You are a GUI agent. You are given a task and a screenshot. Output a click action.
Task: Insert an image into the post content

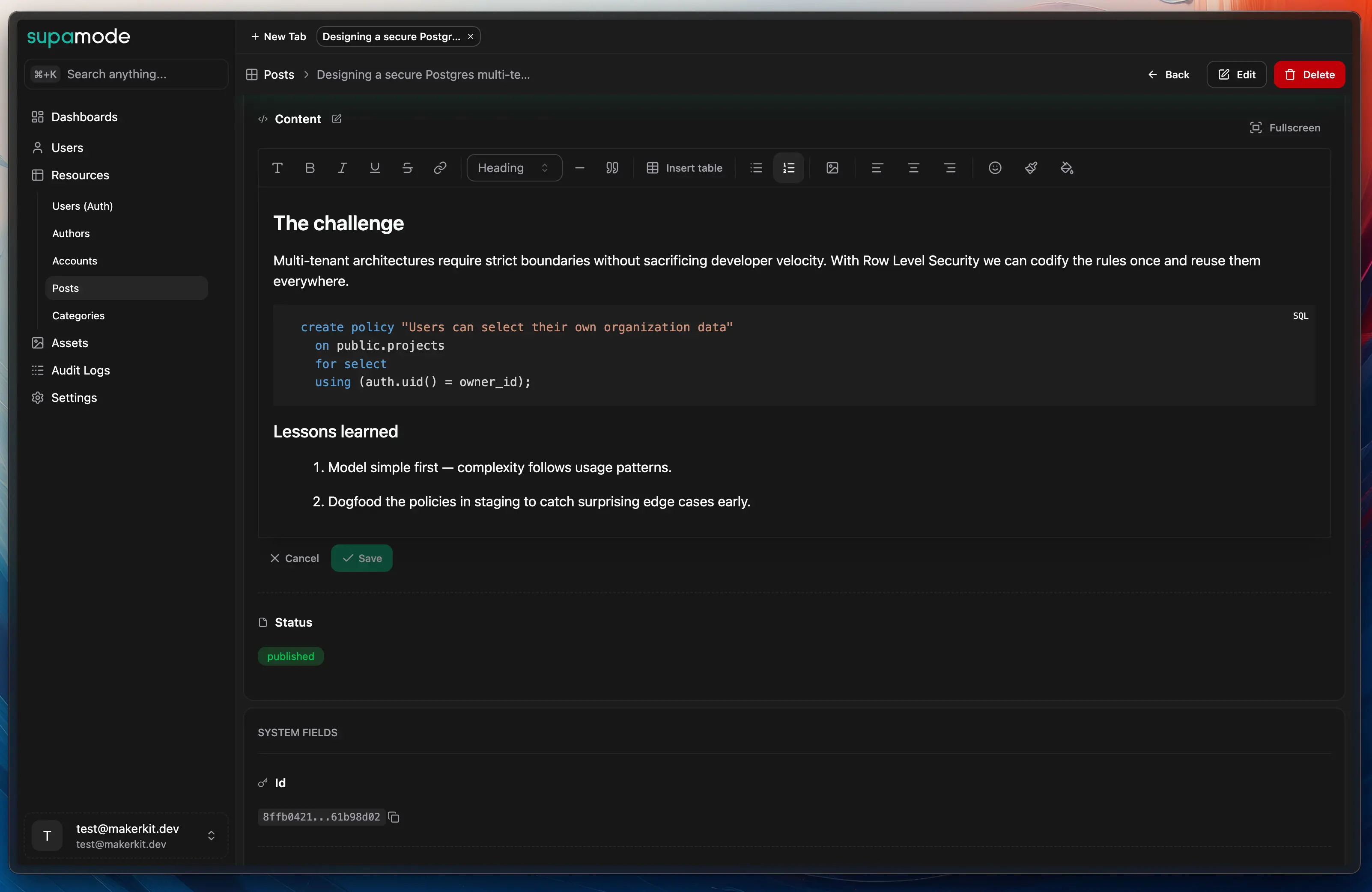coord(832,168)
